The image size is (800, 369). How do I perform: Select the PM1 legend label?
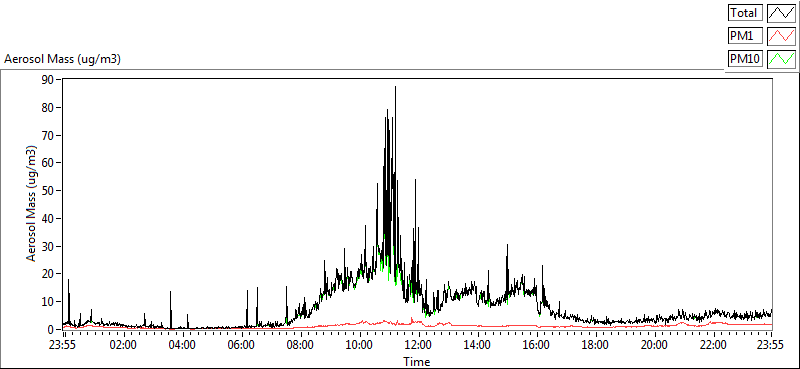[x=744, y=36]
